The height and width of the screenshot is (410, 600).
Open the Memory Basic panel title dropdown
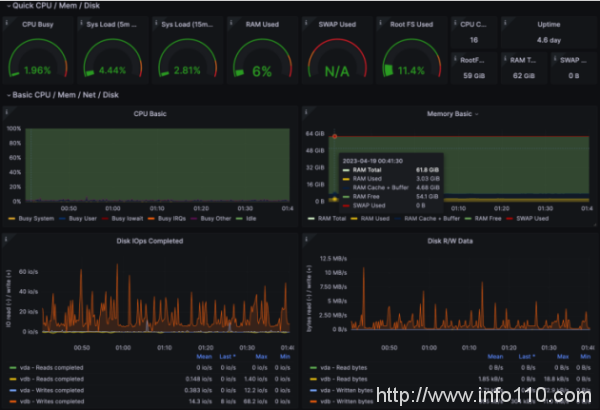(450, 114)
